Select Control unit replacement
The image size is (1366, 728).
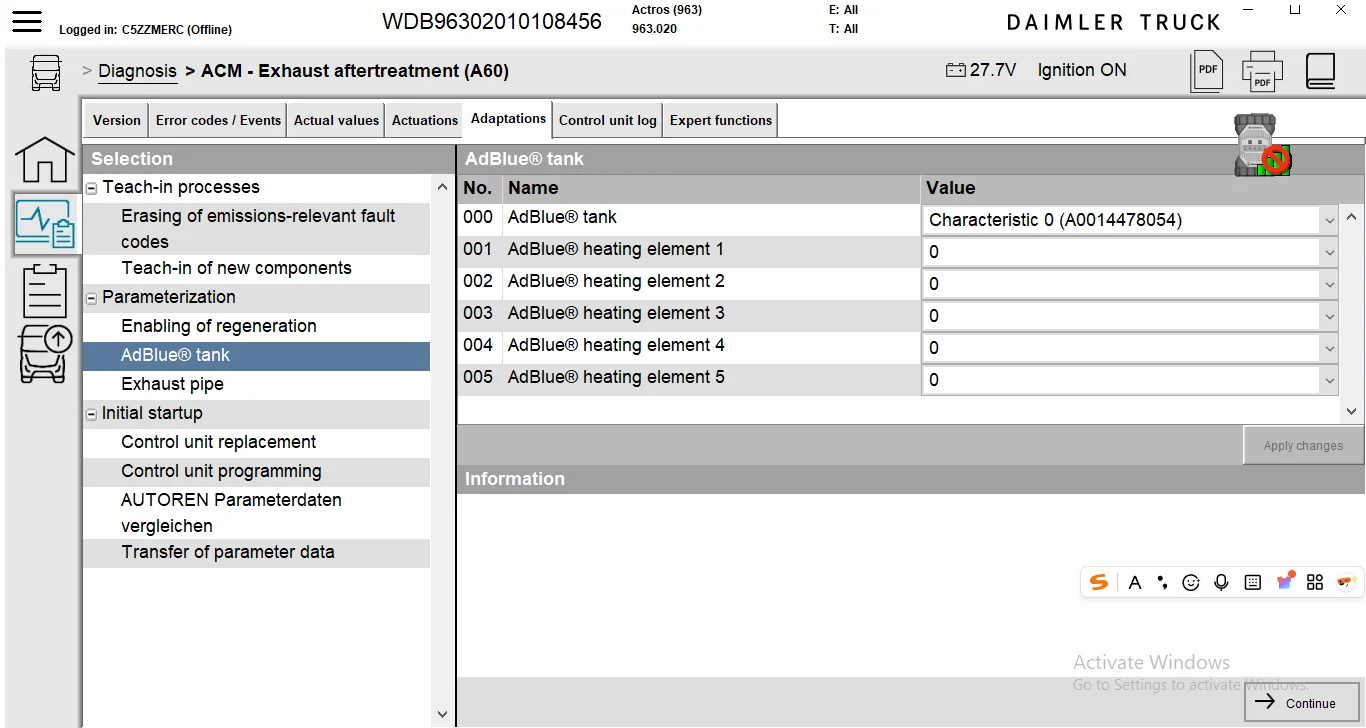[x=257, y=442]
